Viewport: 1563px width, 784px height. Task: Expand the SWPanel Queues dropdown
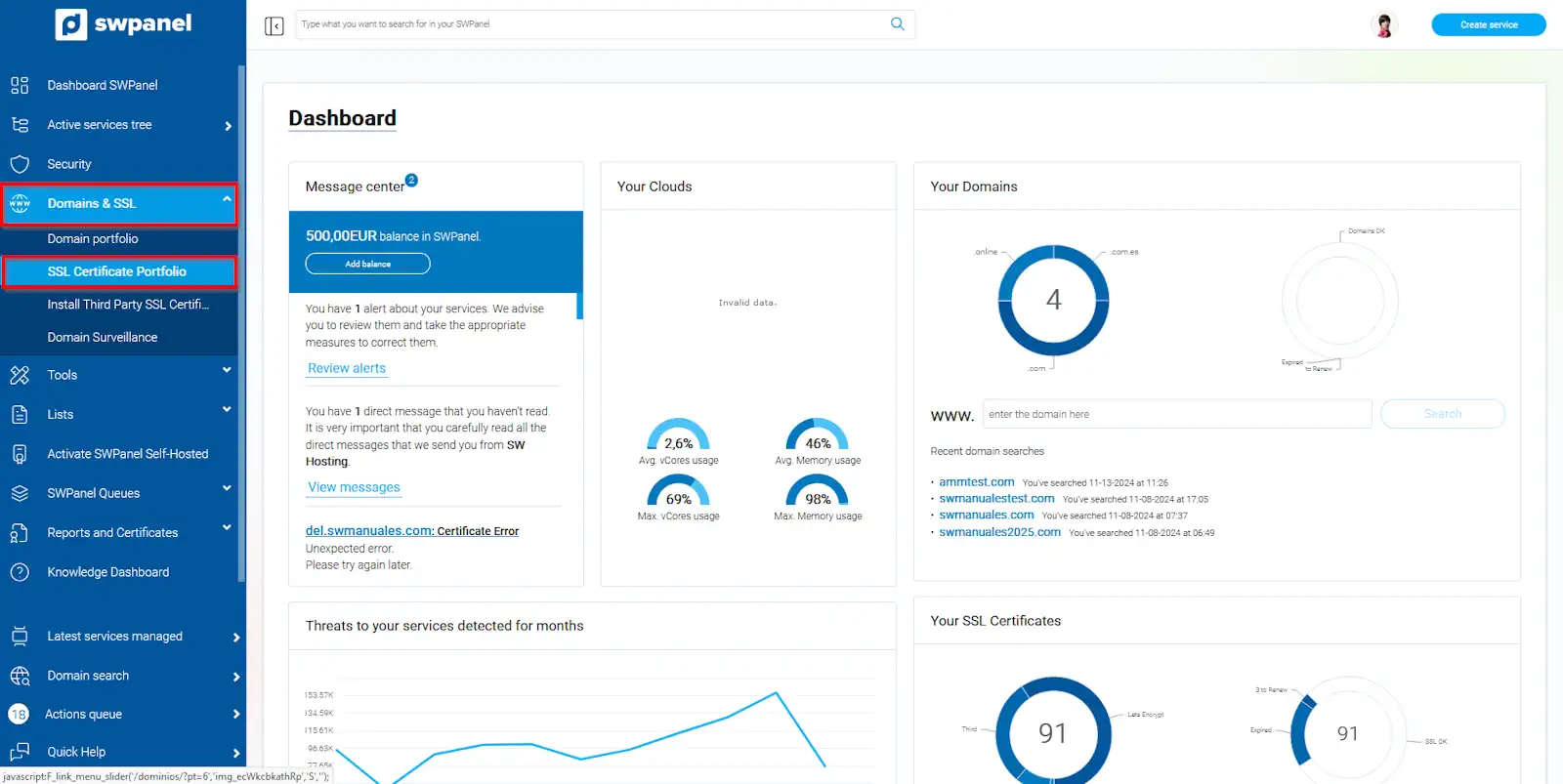tap(227, 488)
